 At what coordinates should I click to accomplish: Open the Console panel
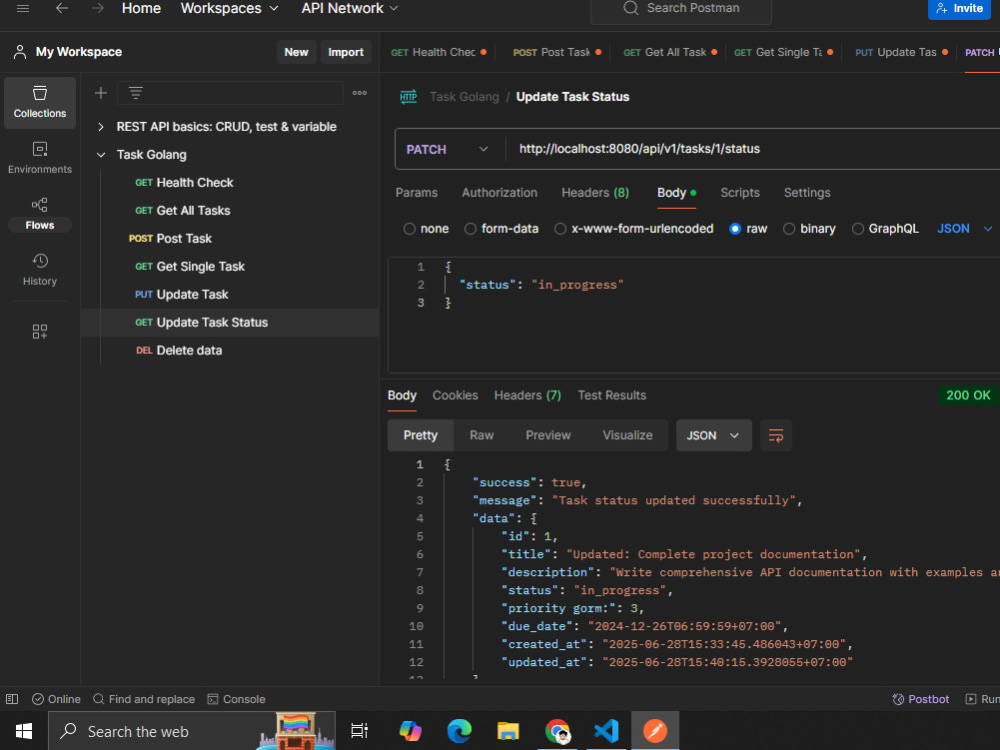pos(236,699)
